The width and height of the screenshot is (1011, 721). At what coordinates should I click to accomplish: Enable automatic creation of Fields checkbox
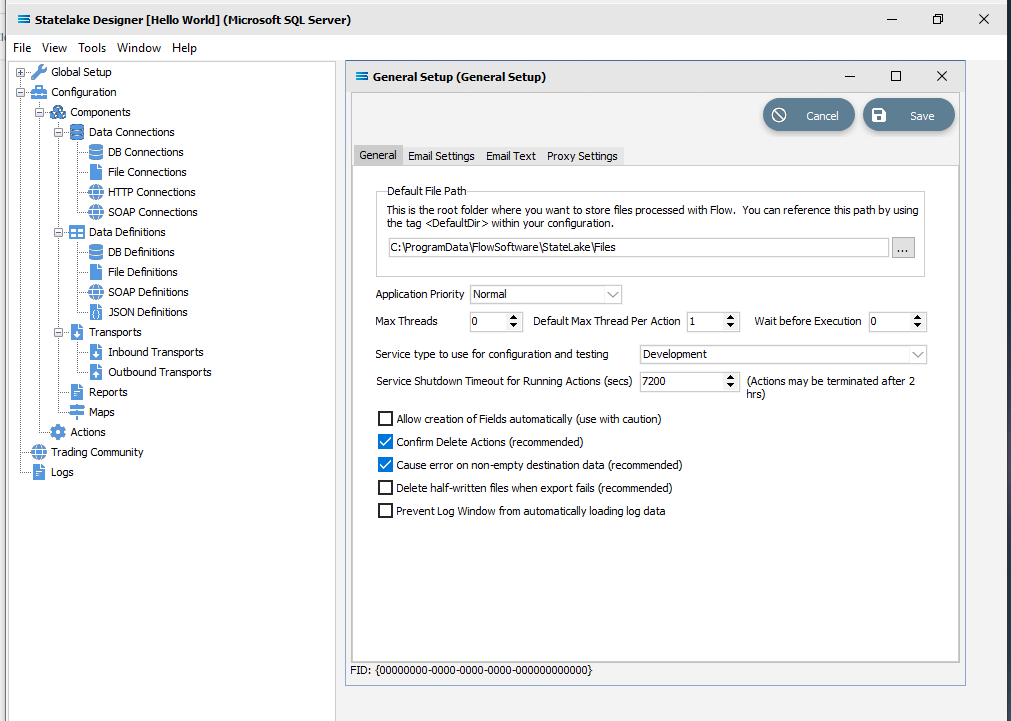[385, 419]
